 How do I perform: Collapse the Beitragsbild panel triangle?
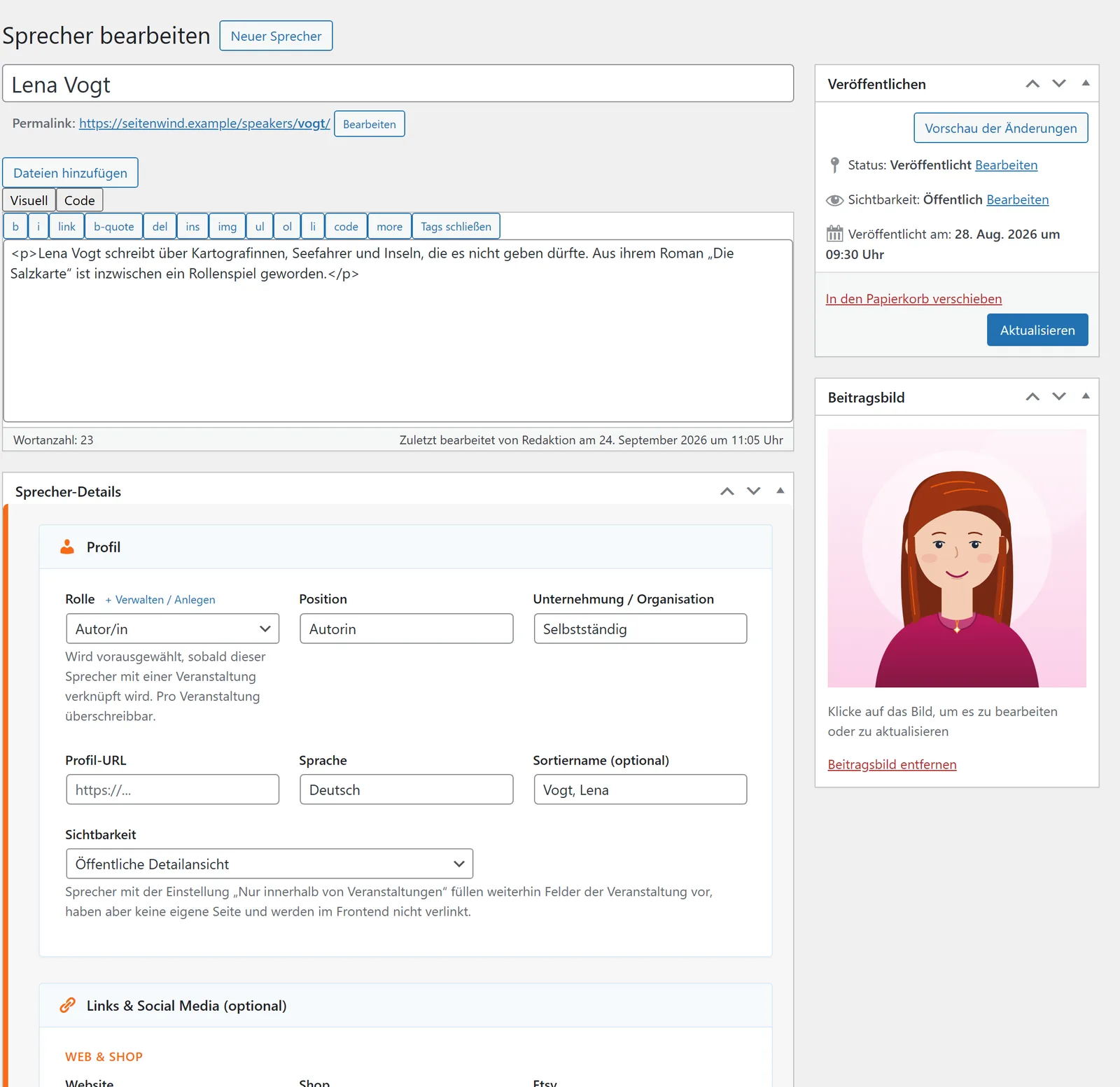tap(1086, 396)
